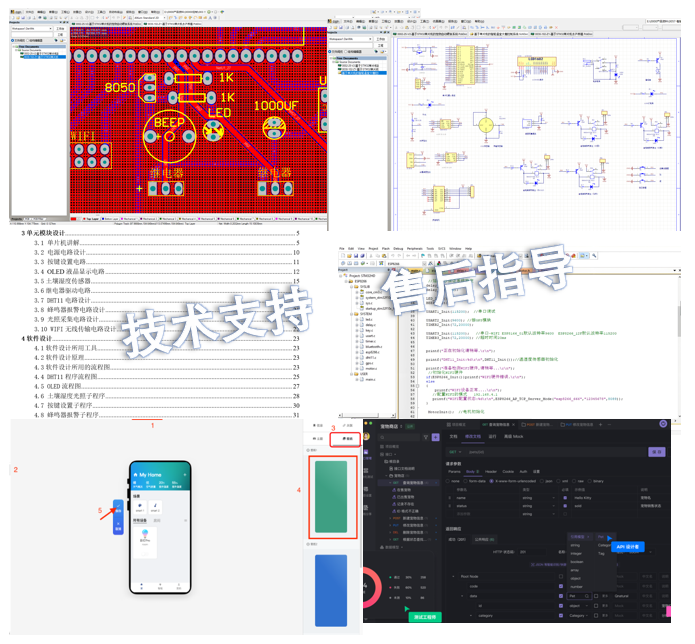The width and height of the screenshot is (695, 644).
Task: Collapse the USER folder in the Keil project tree
Action: (x=352, y=374)
